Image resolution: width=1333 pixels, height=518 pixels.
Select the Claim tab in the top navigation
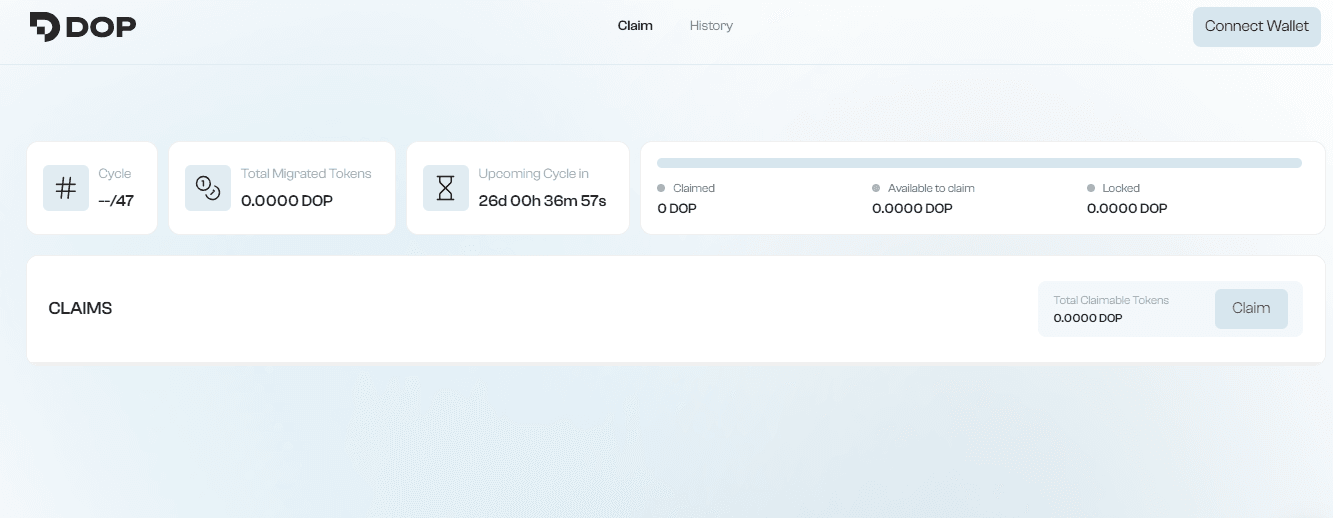[635, 26]
